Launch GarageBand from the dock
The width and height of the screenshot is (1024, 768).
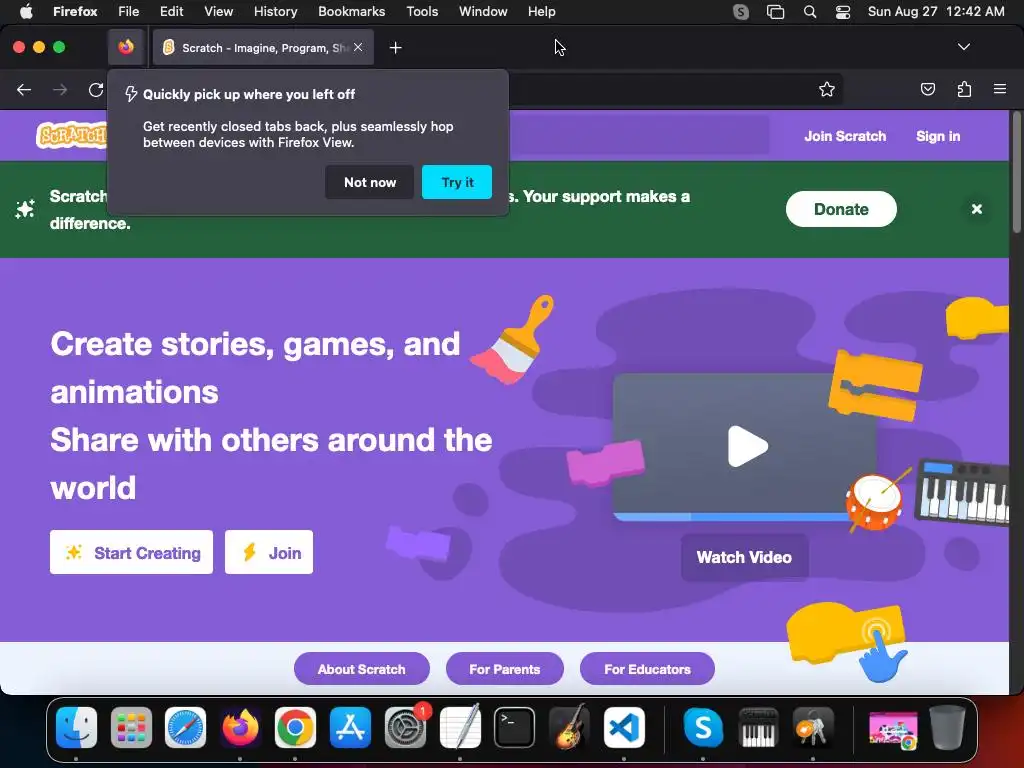pyautogui.click(x=569, y=727)
